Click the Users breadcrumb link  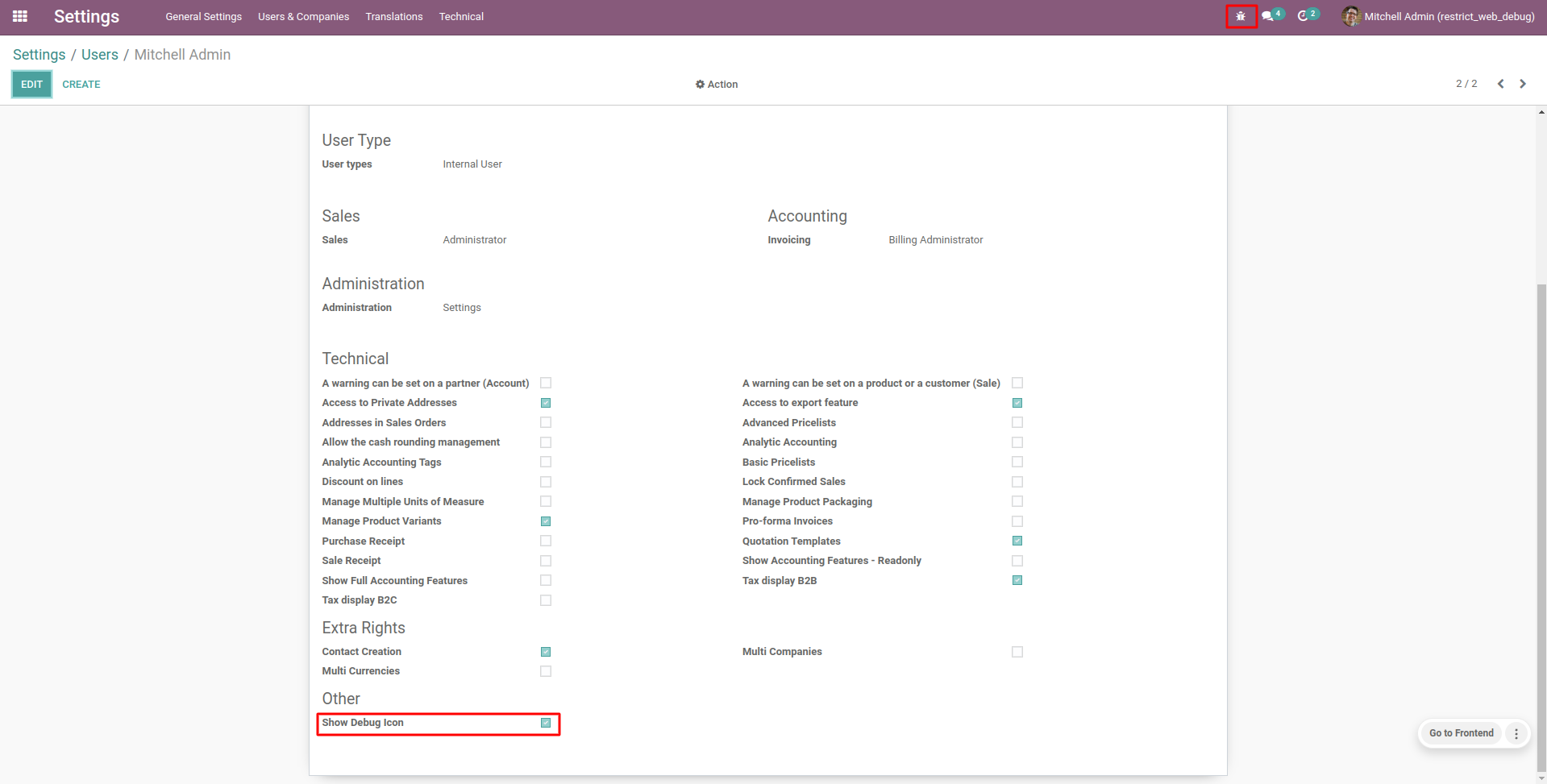[100, 55]
